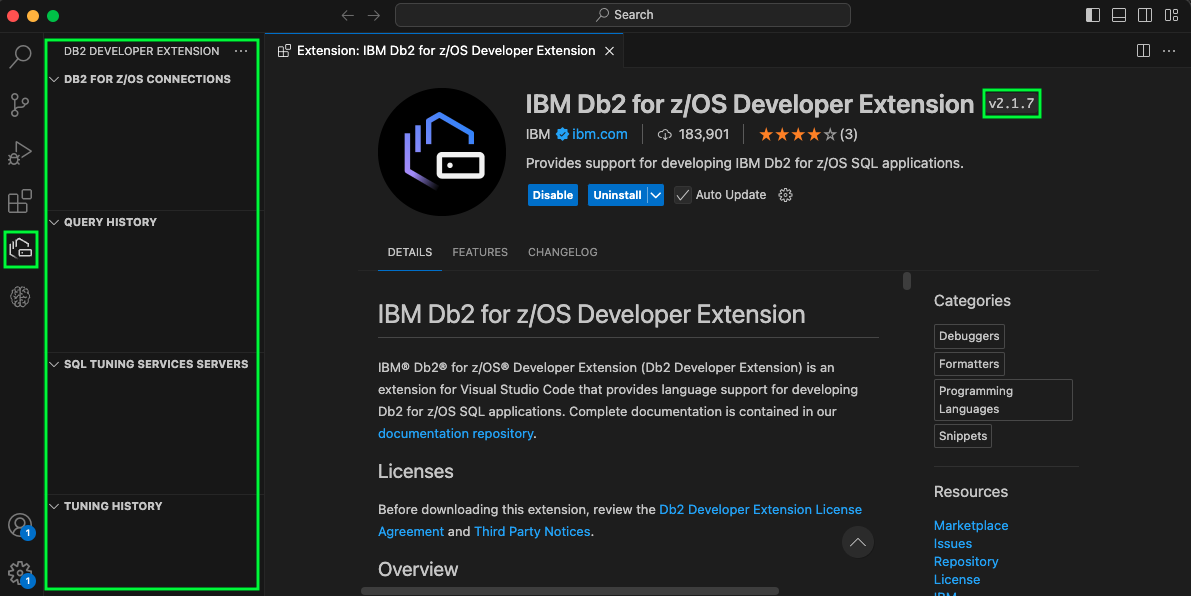Screen dimensions: 1191x596
Task: Select the Db2 Developer Extension activity bar icon
Action: pyautogui.click(x=20, y=249)
